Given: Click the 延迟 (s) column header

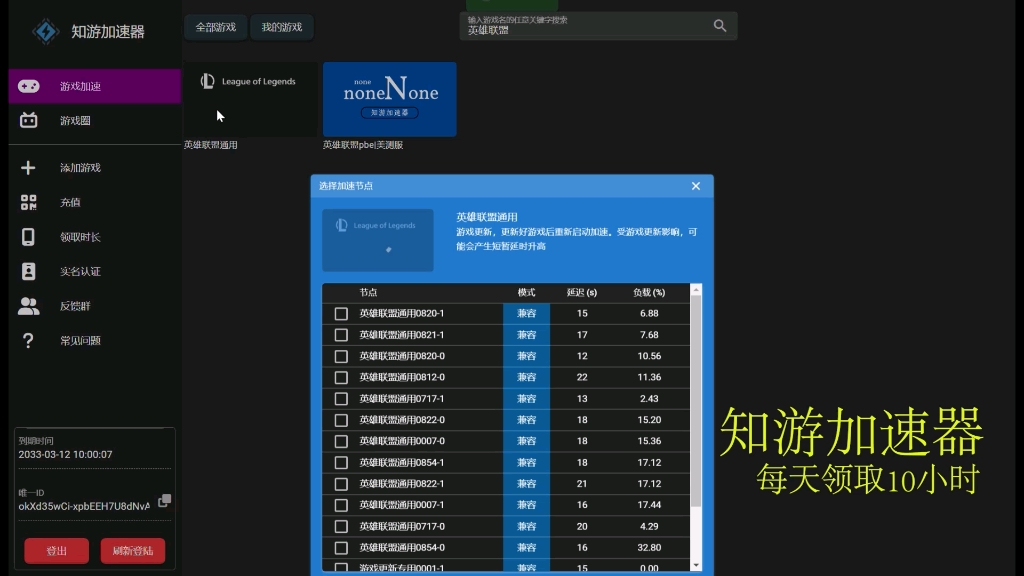Looking at the screenshot, I should coord(582,293).
